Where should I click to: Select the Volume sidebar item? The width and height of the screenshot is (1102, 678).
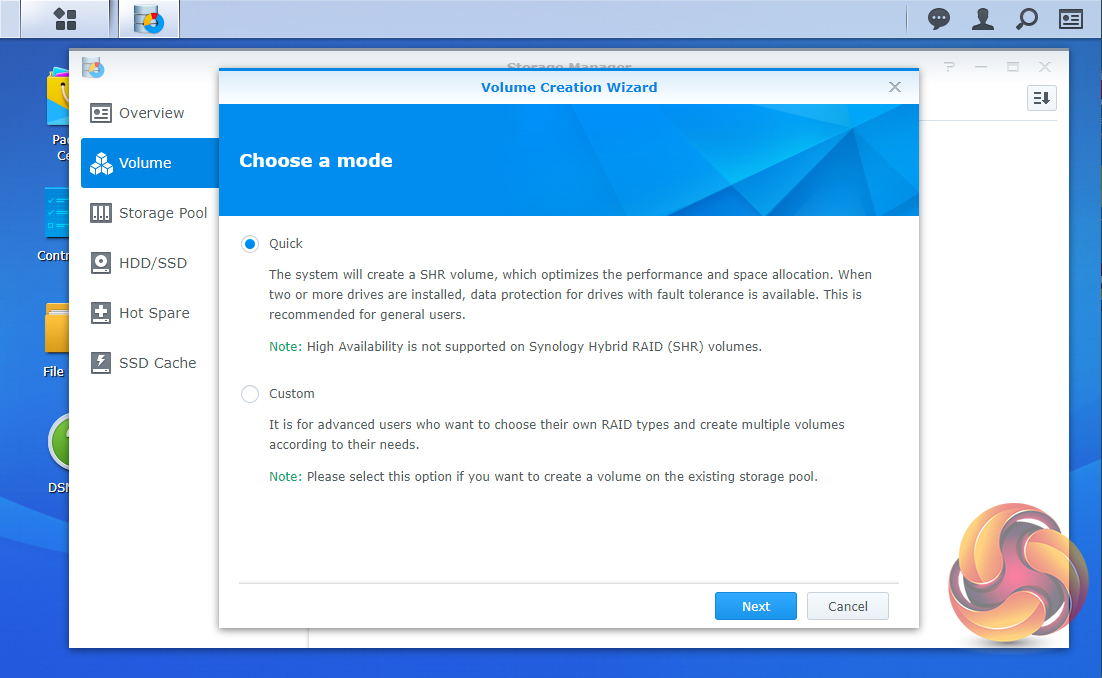150,163
